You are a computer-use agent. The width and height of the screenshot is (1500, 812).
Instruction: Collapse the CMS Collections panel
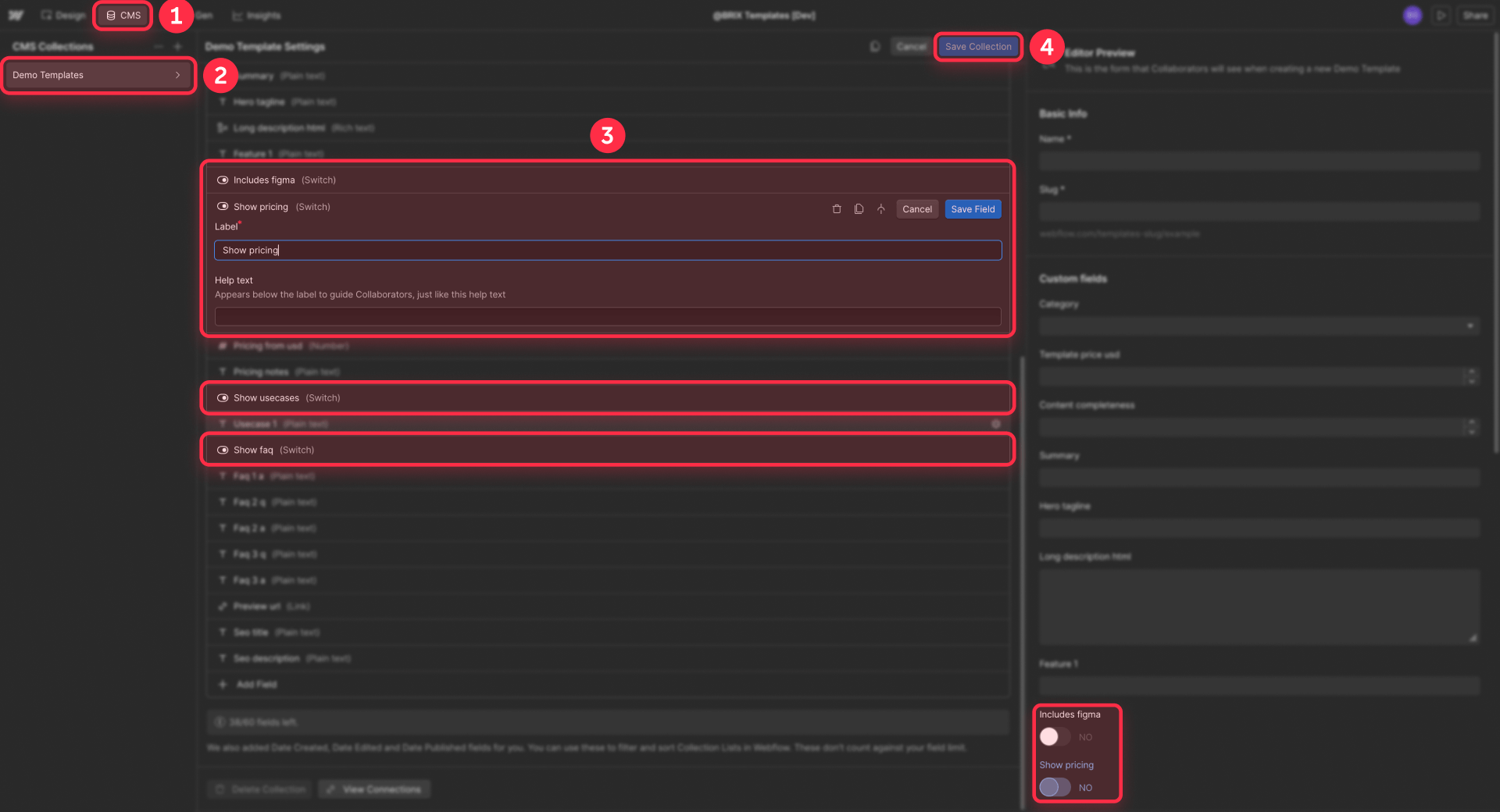point(158,46)
